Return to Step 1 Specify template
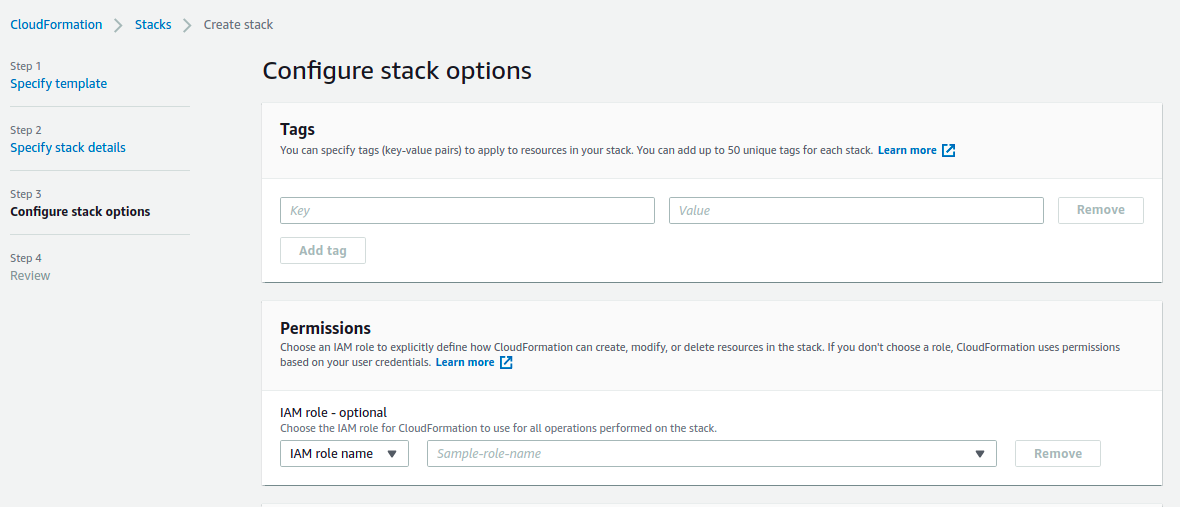The height and width of the screenshot is (507, 1180). click(59, 83)
